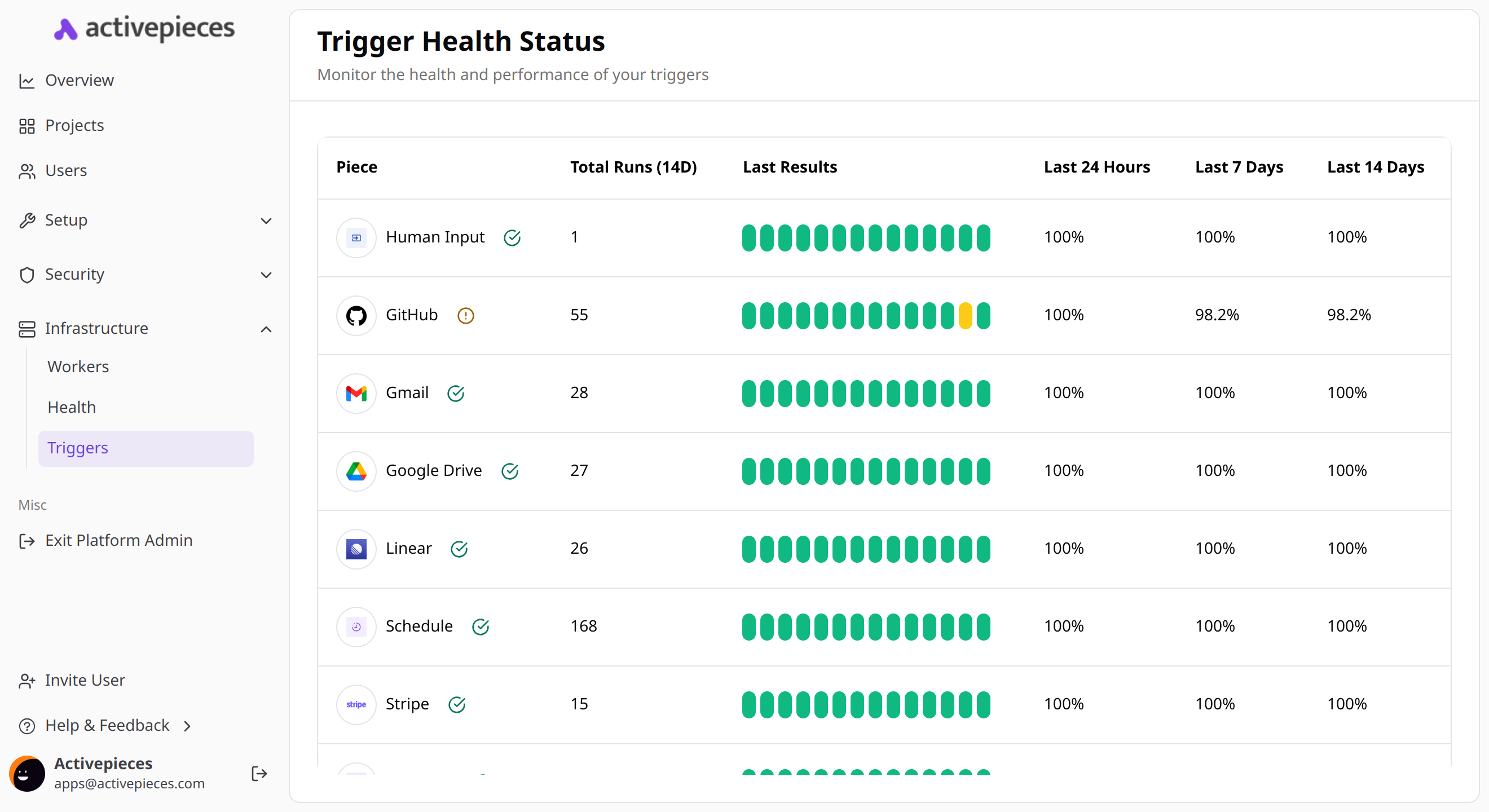Collapse the Infrastructure section
The height and width of the screenshot is (812, 1489).
point(144,329)
